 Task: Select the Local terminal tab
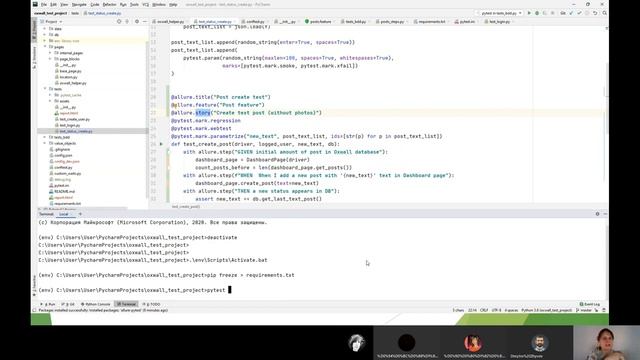(64, 214)
